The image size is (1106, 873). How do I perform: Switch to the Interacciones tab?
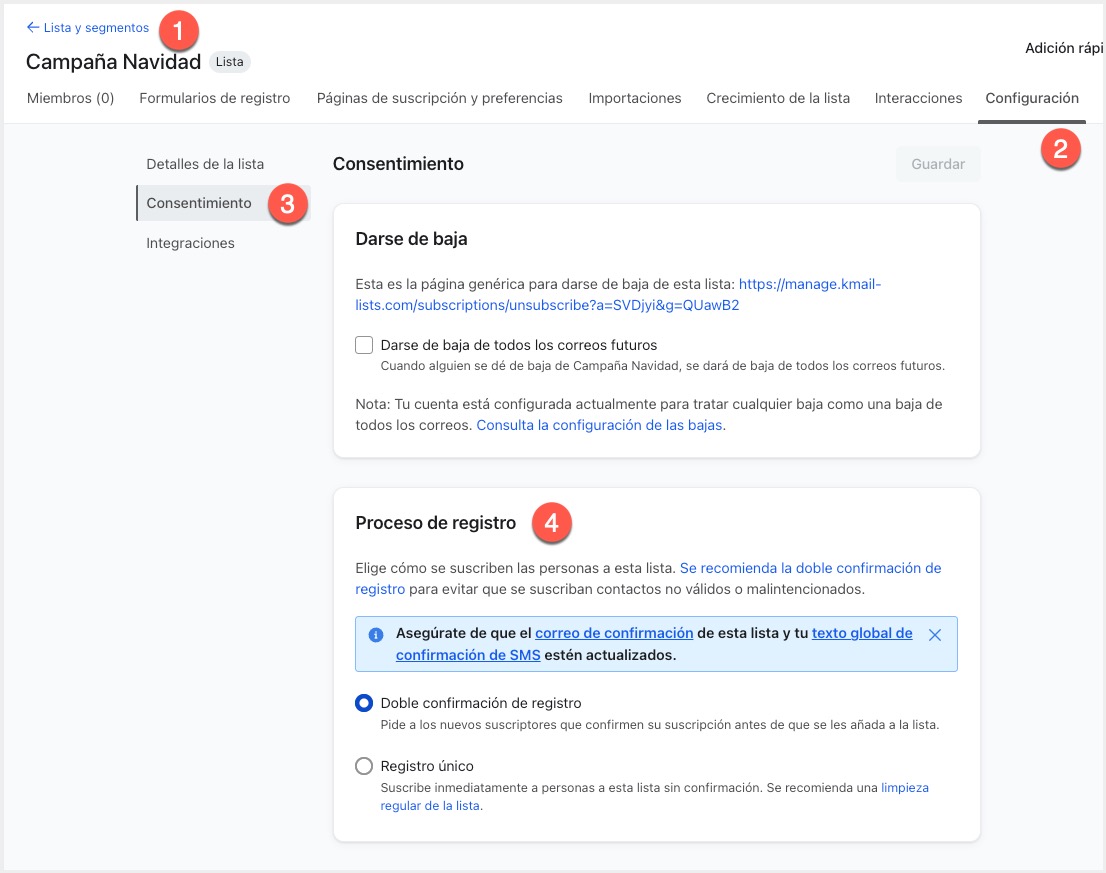point(917,98)
